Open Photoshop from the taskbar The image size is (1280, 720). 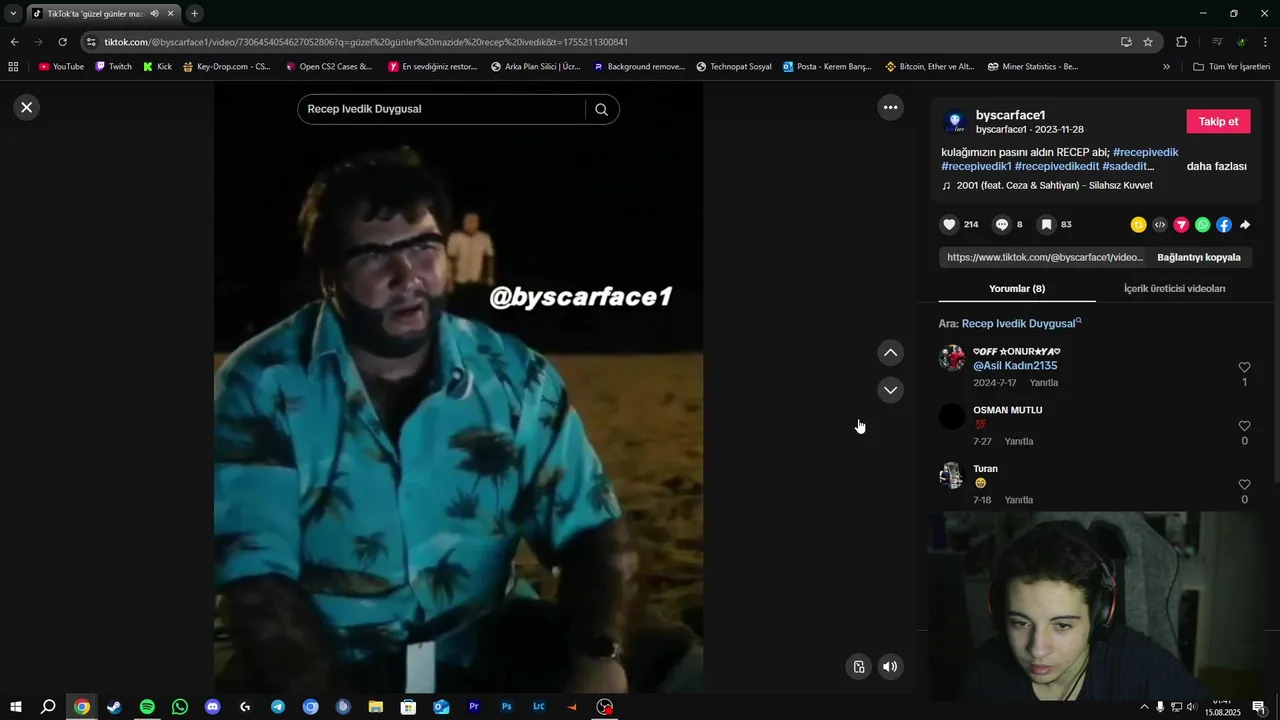click(x=507, y=707)
